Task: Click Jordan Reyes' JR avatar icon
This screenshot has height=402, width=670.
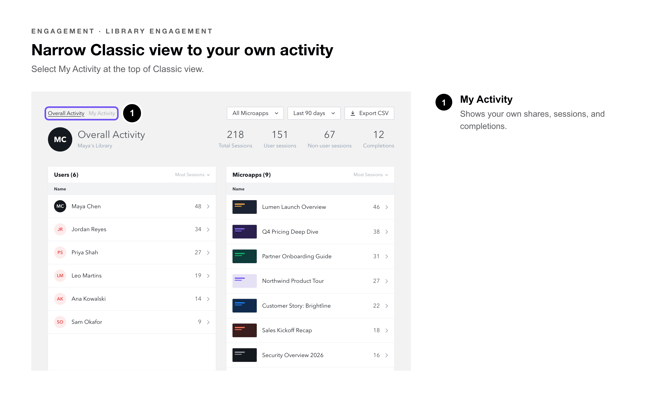Action: [60, 229]
